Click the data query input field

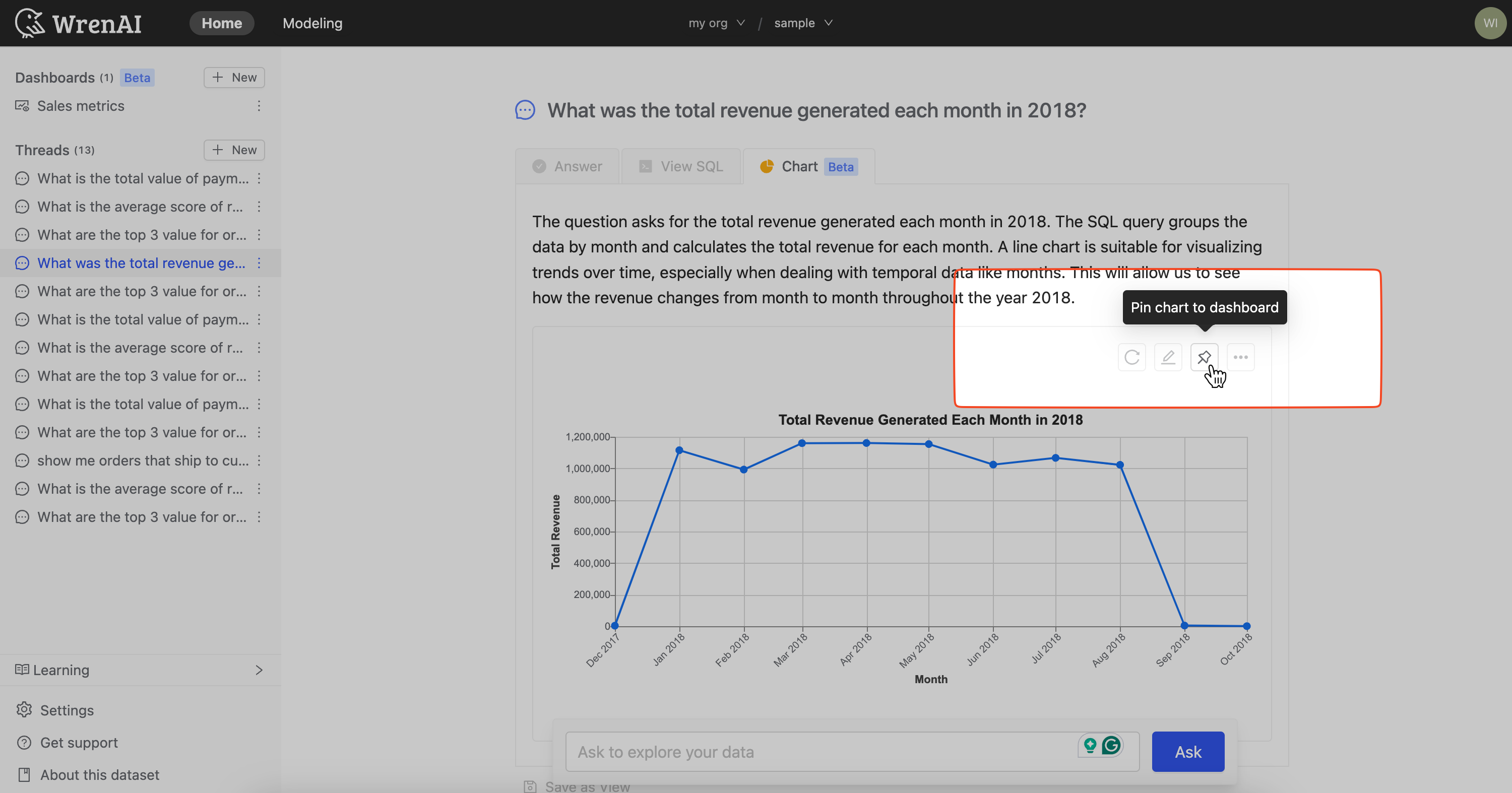pyautogui.click(x=821, y=751)
